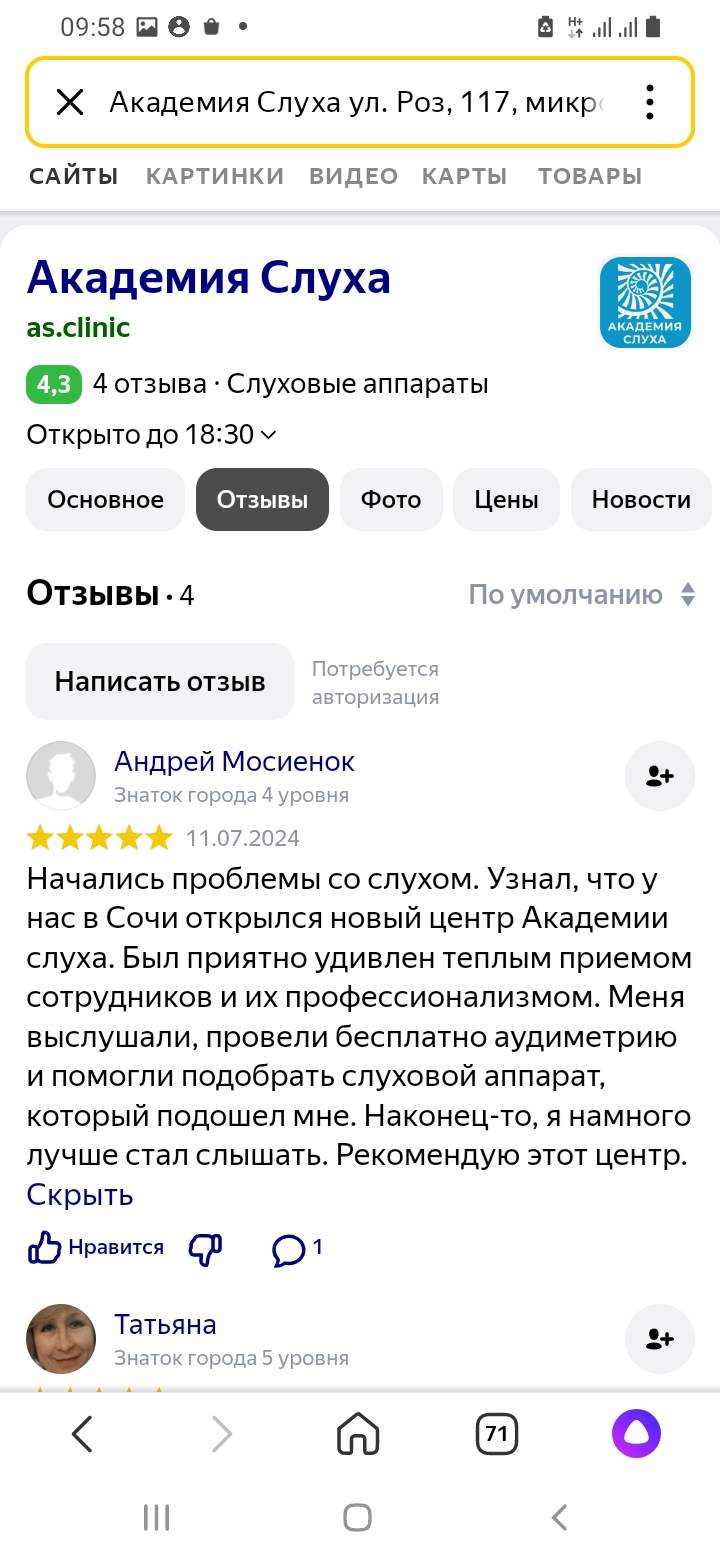Subscribe to reviewer Андрей Мосиенок
This screenshot has width=720, height=1560.
coord(659,776)
